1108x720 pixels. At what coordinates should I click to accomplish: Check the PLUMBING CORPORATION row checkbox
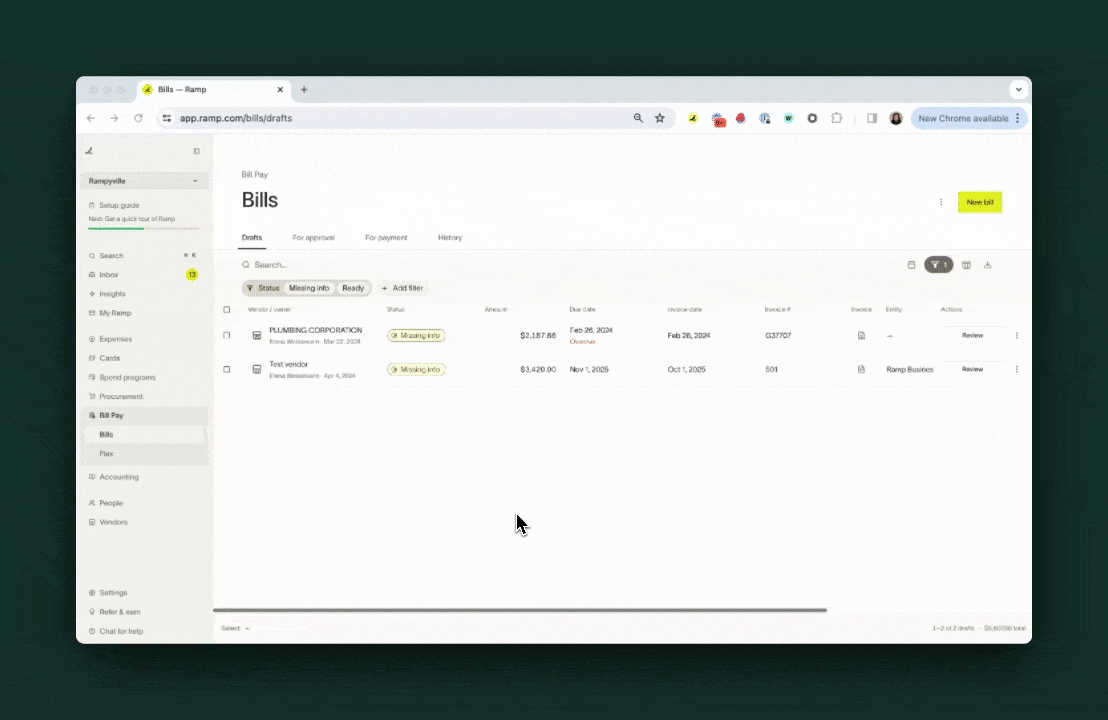(x=227, y=336)
